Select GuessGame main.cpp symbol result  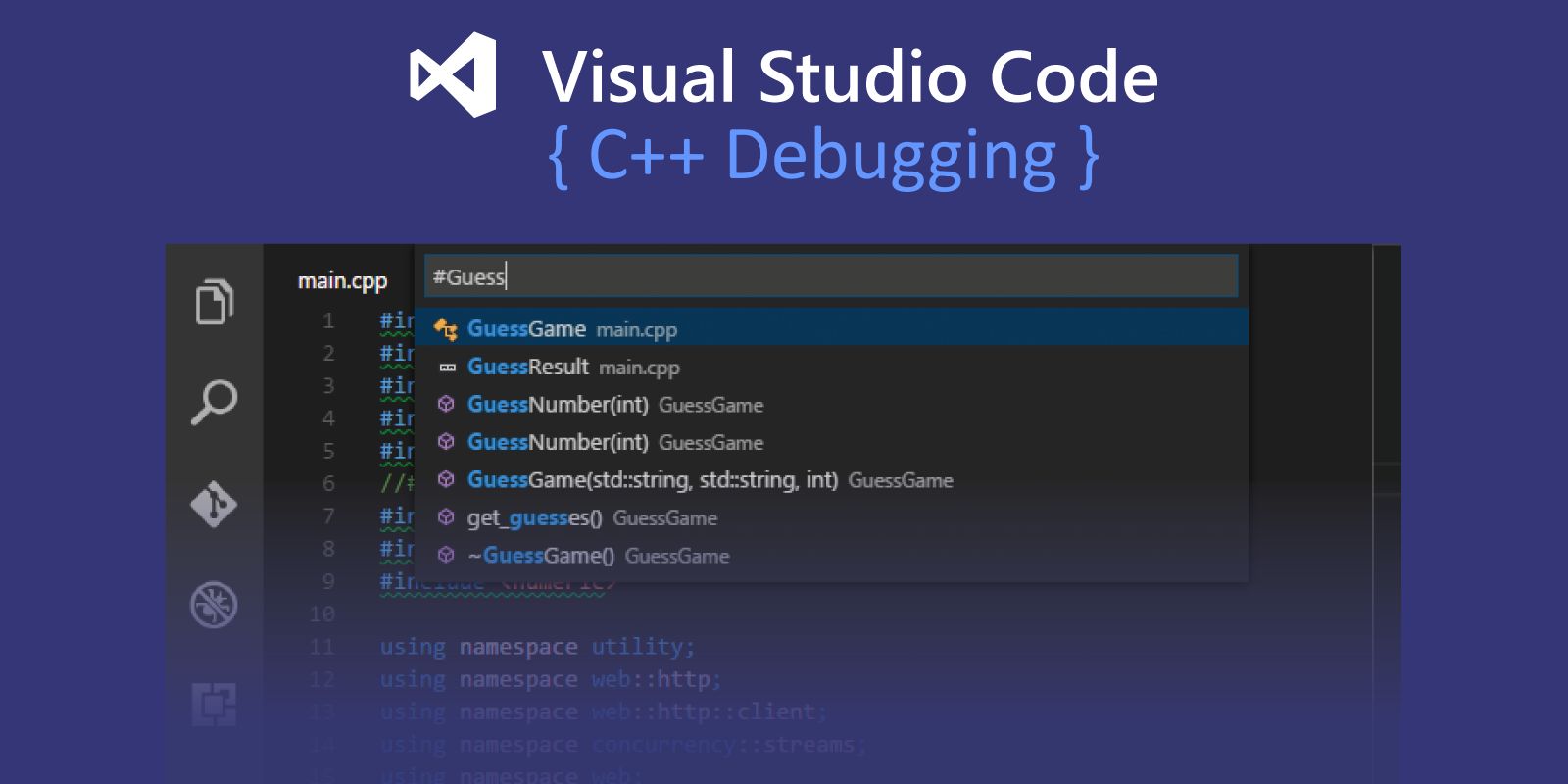coord(831,327)
